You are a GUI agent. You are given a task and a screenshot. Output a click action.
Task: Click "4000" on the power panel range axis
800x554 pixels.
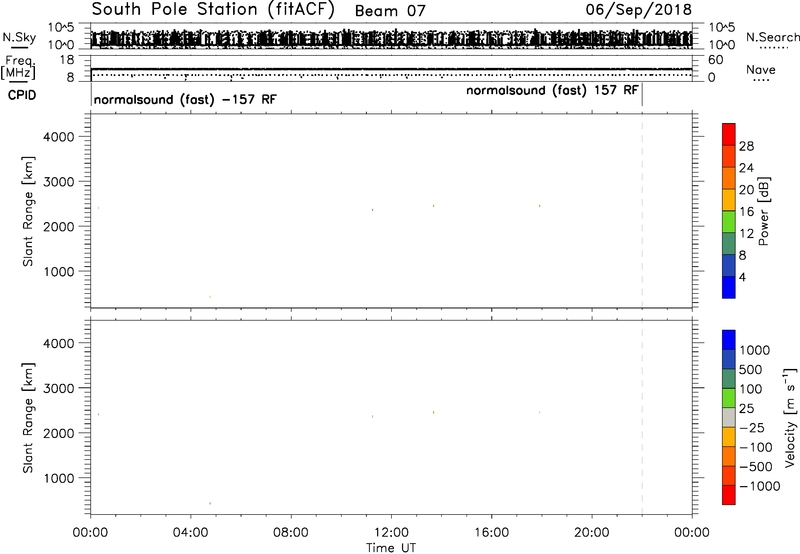pyautogui.click(x=58, y=137)
